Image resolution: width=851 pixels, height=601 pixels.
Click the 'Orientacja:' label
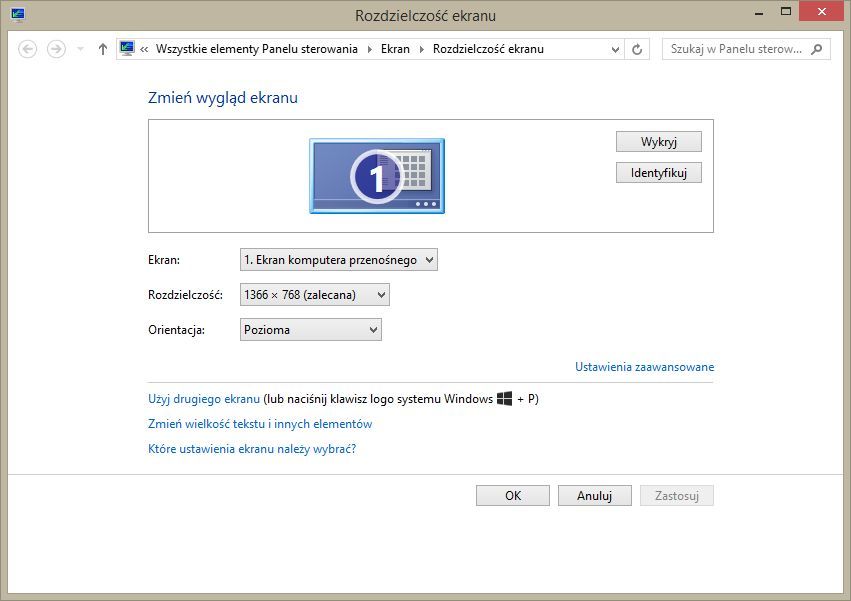coord(176,330)
